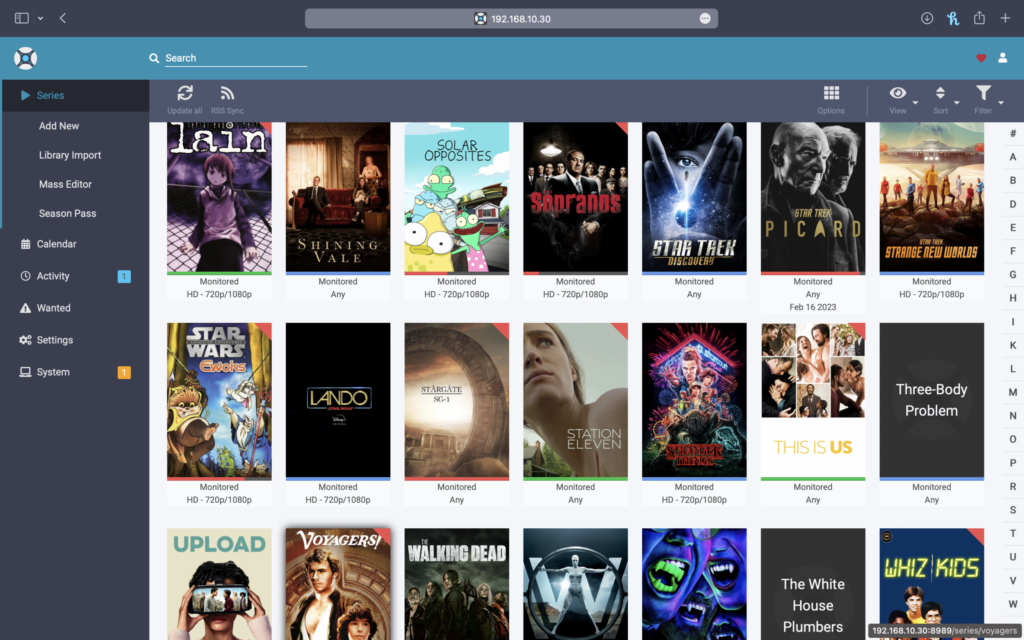Viewport: 1024px width, 640px height.
Task: Open the Serial Experiments Lain poster
Action: [219, 197]
